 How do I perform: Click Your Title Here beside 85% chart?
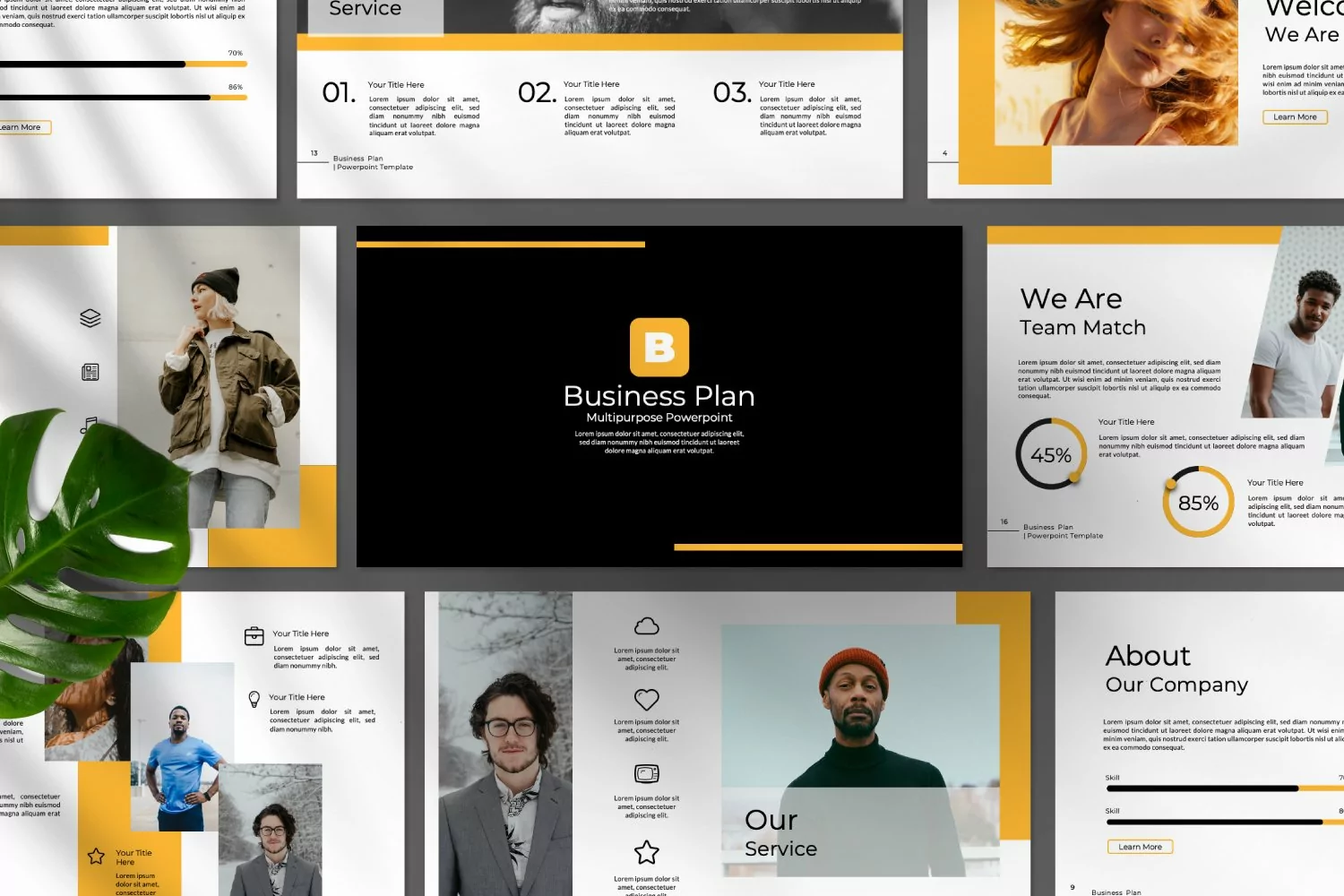1275,483
